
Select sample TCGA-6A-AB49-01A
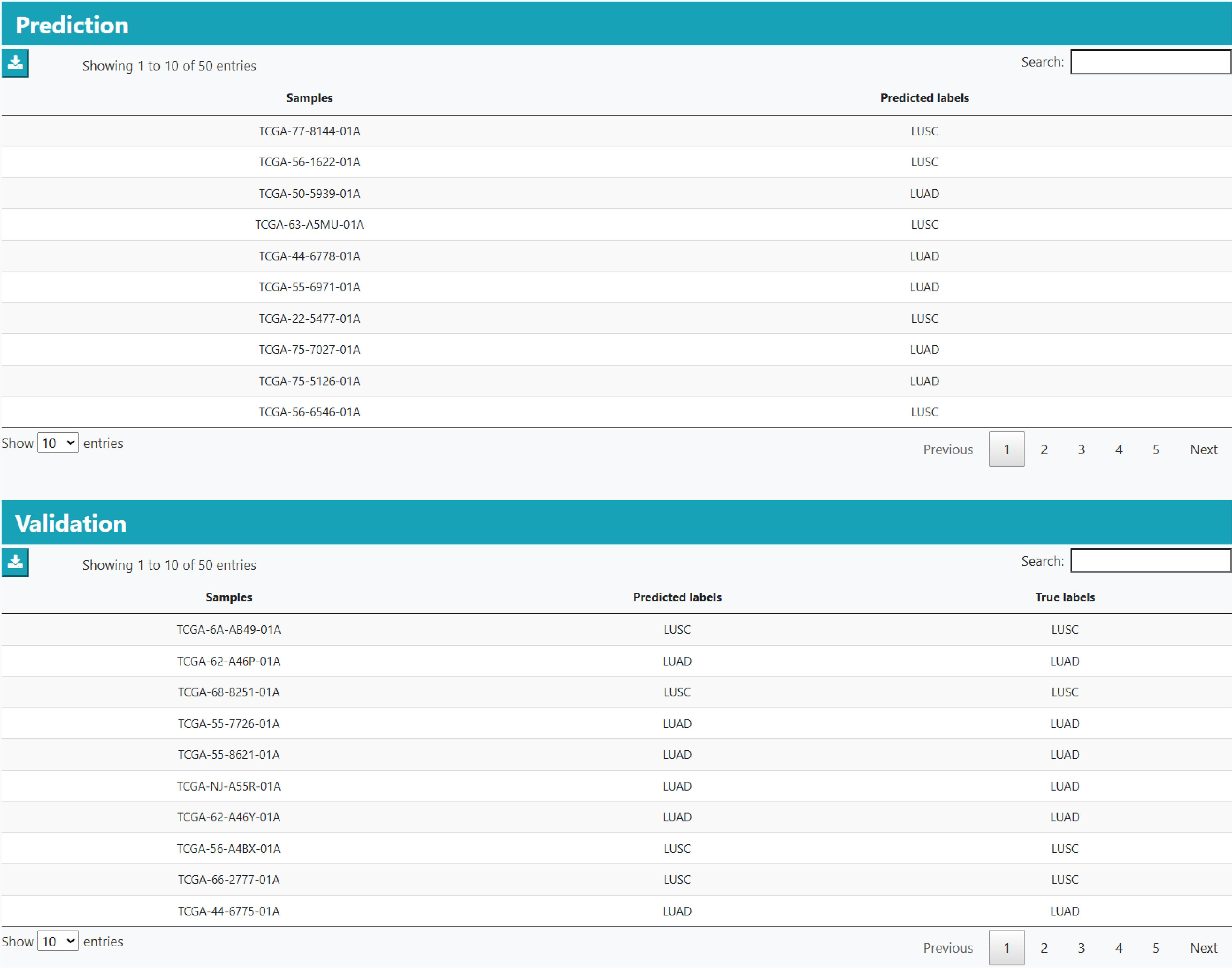click(x=228, y=630)
